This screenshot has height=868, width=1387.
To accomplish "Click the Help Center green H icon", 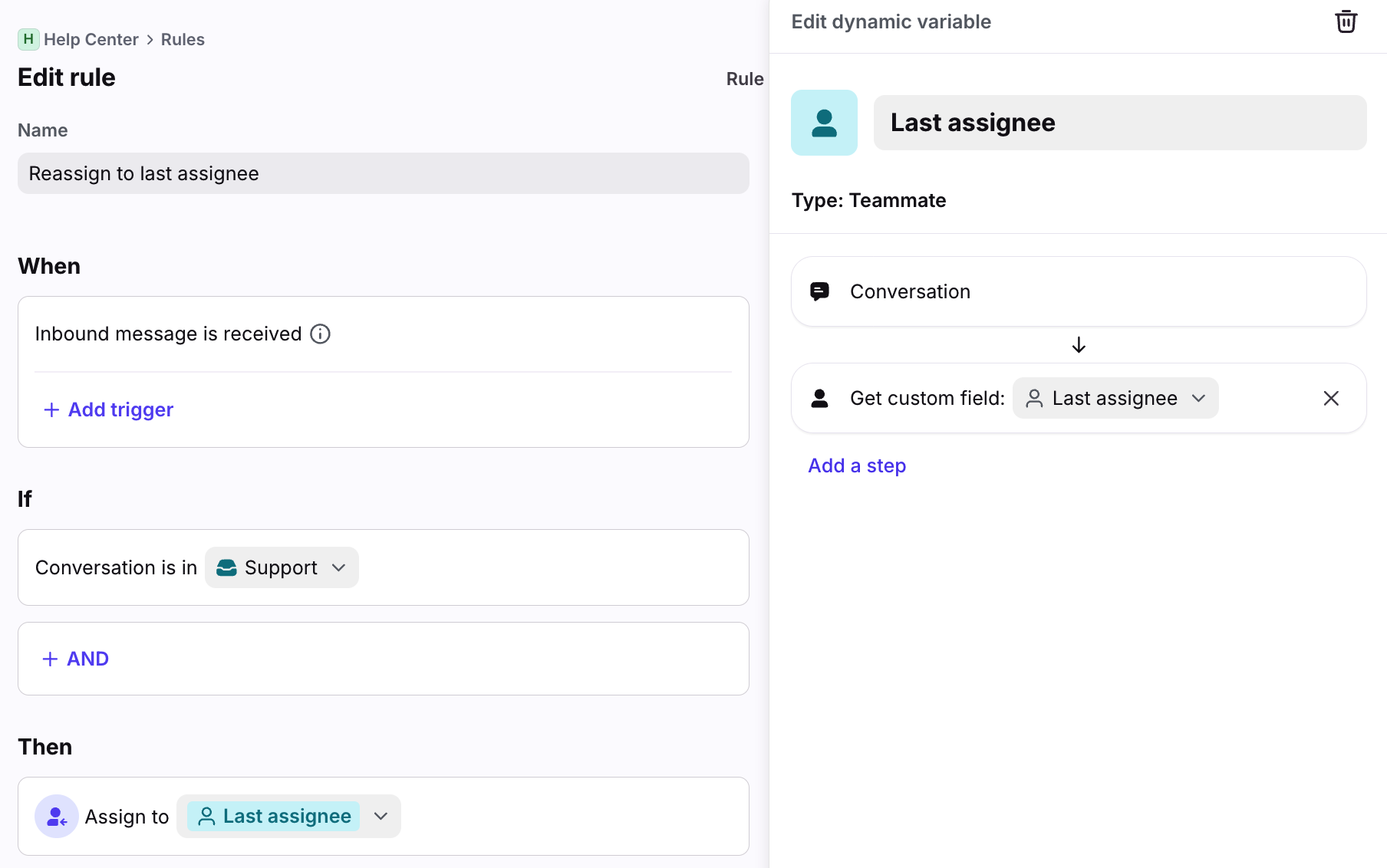I will coord(28,39).
